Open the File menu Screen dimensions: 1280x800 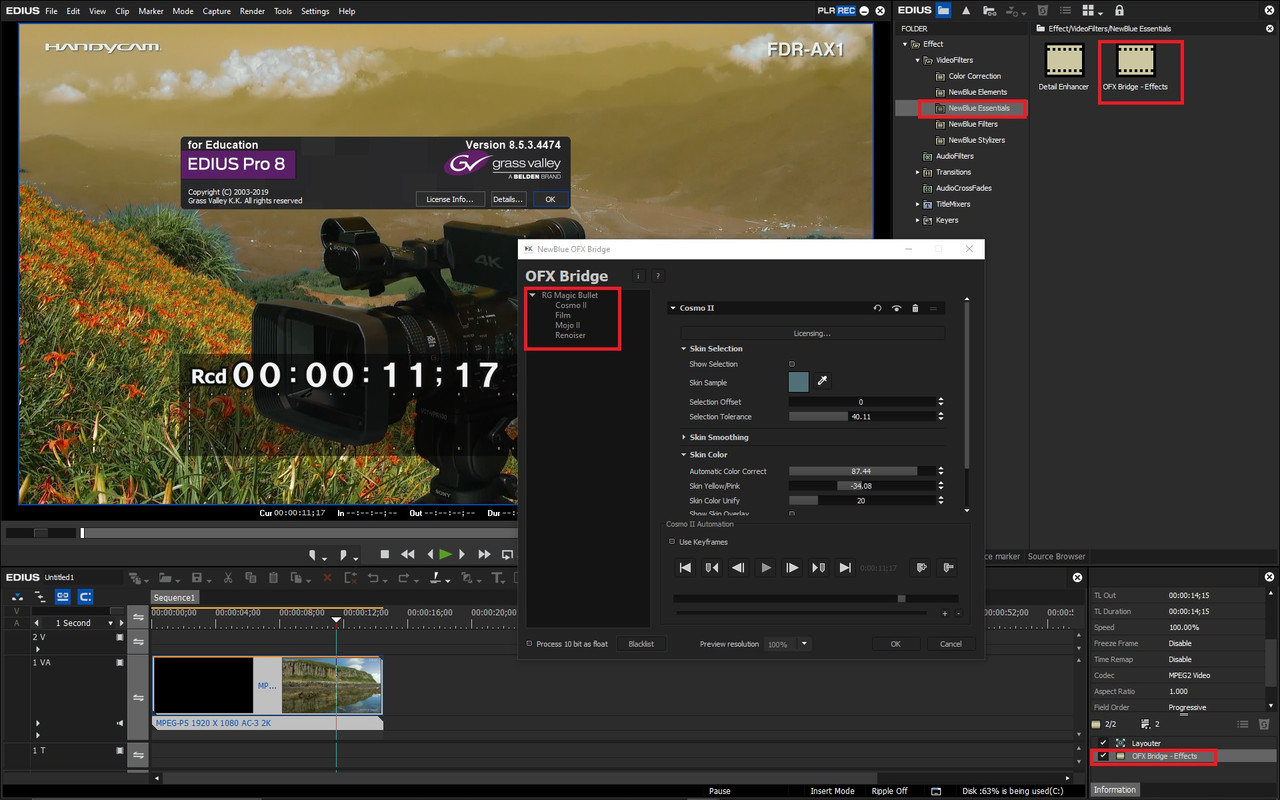tap(50, 11)
